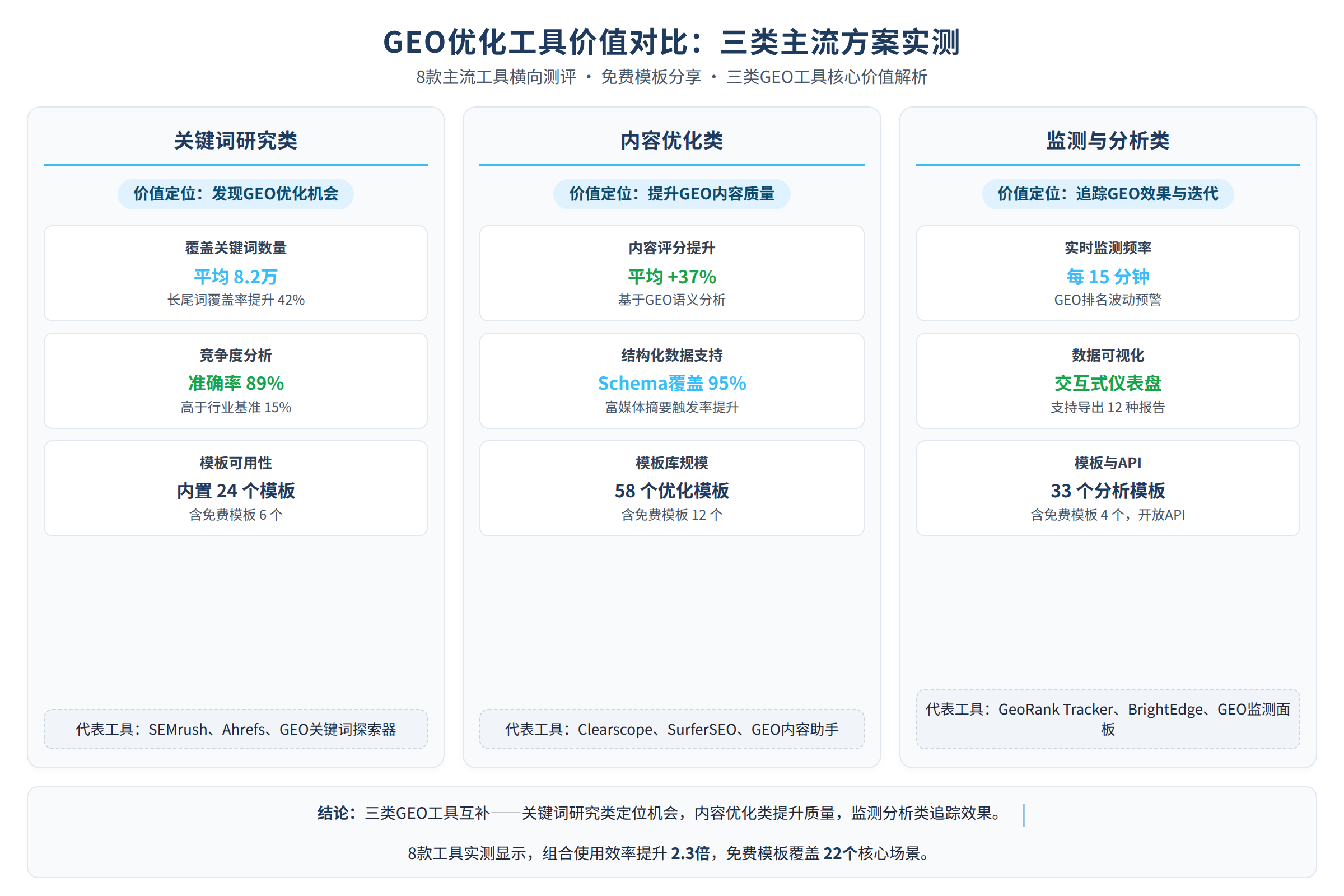Click the value 58 个优化模板

(671, 491)
